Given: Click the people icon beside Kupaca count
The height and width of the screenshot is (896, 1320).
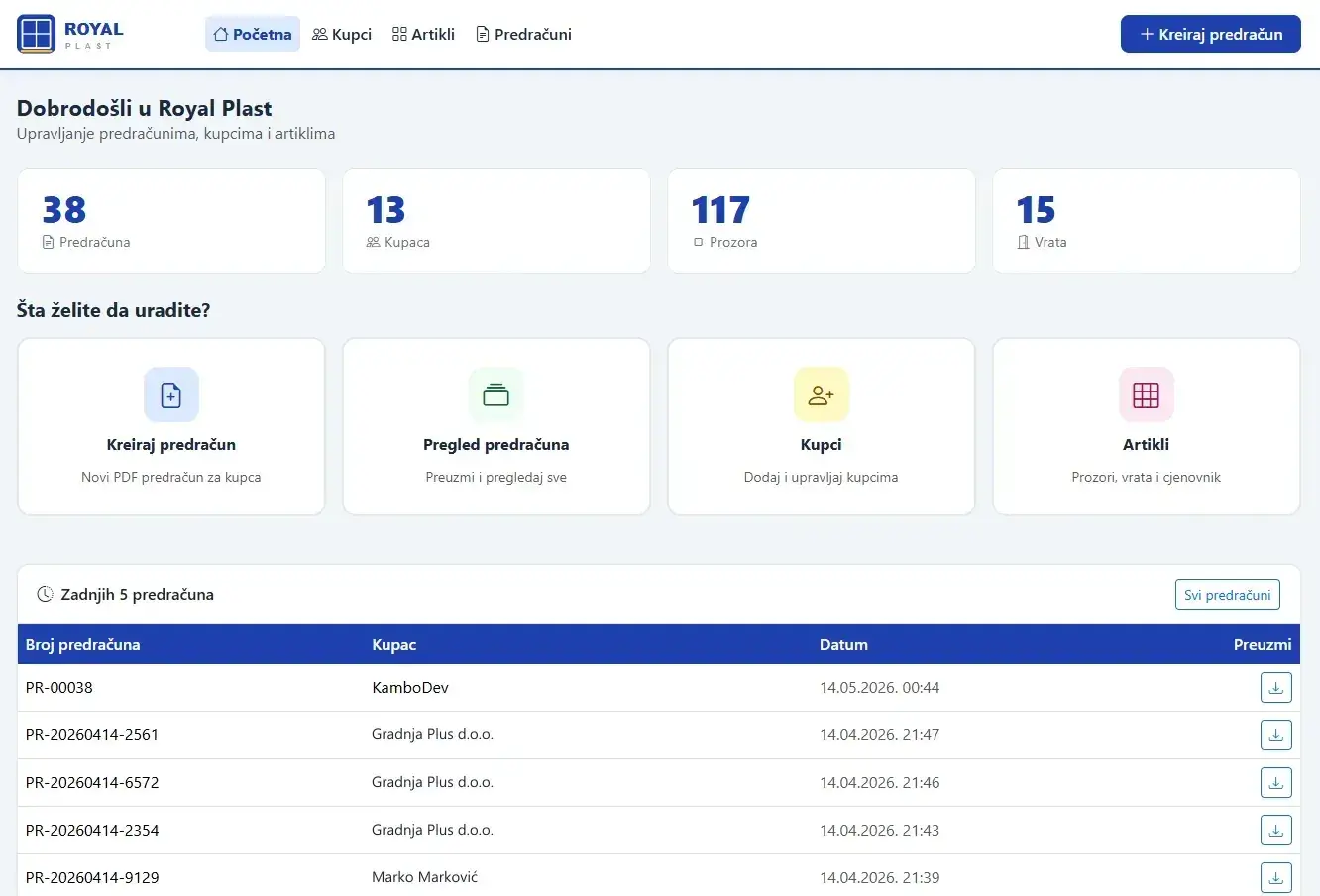Looking at the screenshot, I should pos(374,242).
